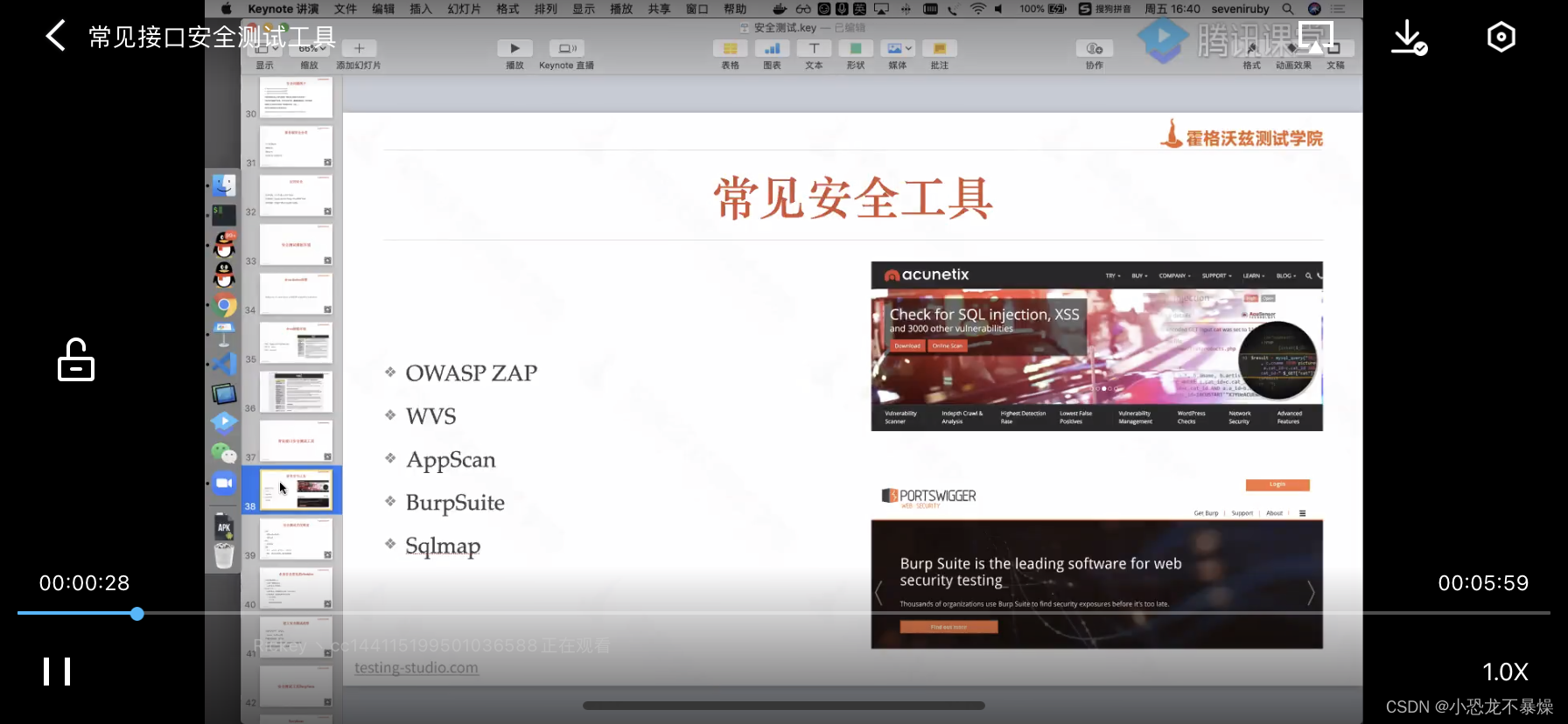Open the 幻灯片 menu
The width and height of the screenshot is (1568, 724).
(x=464, y=9)
